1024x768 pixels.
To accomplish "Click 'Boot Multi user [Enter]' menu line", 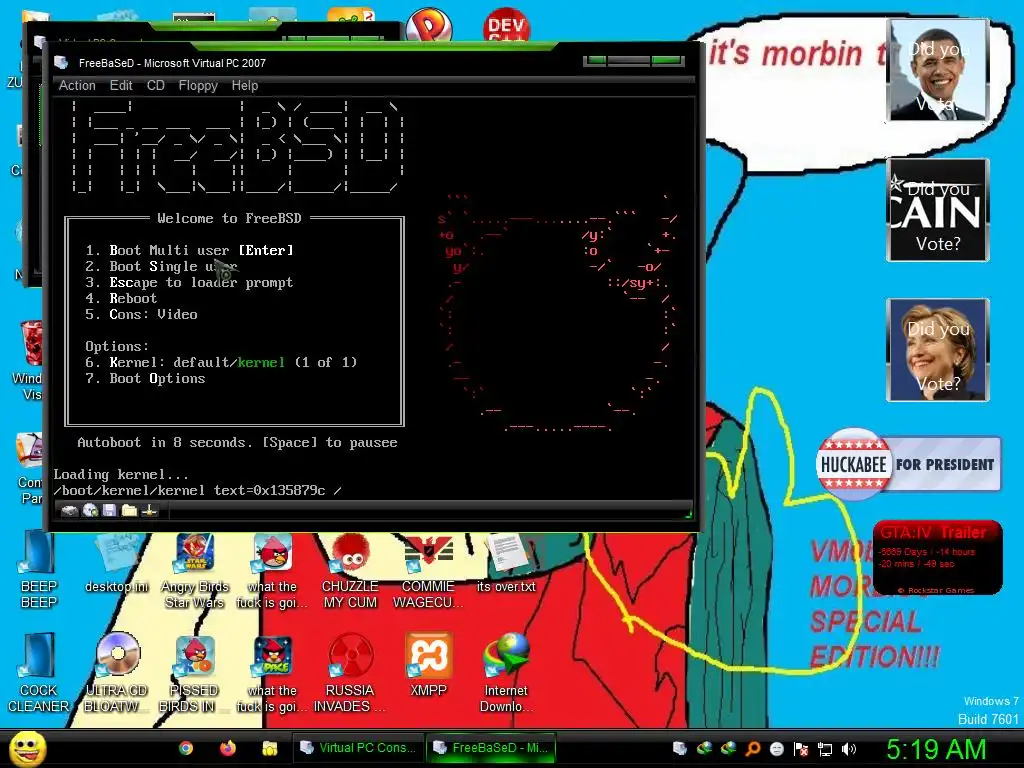I will coord(189,250).
